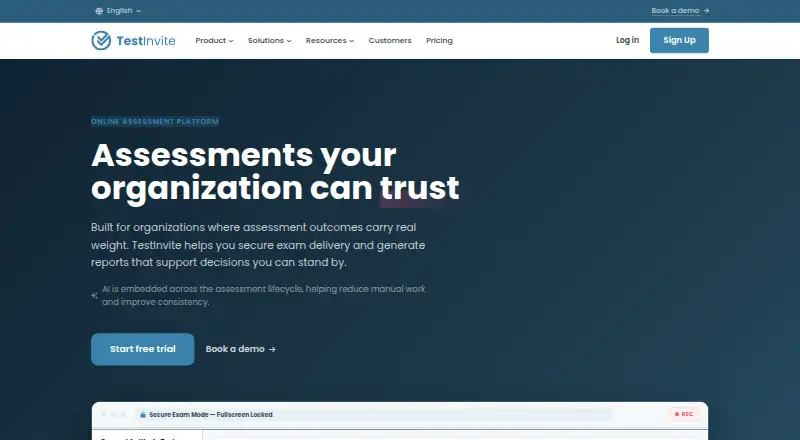Click the 'AI is embedded across' note text

coord(263,296)
